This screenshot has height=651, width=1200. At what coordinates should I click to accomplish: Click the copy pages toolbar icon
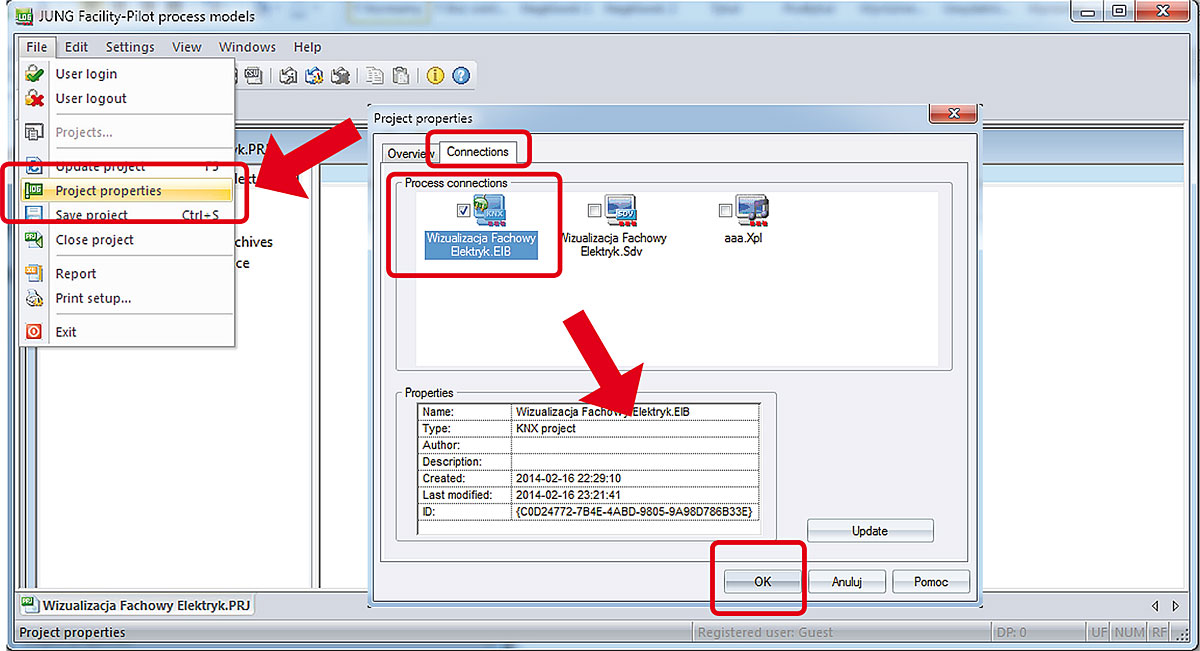click(x=374, y=76)
